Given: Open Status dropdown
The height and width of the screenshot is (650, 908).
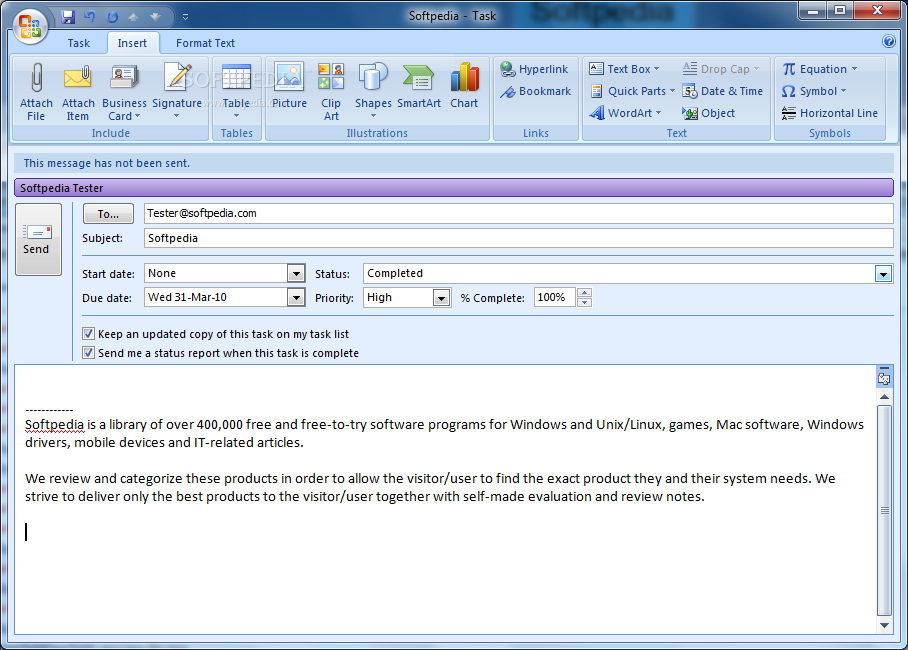Looking at the screenshot, I should [x=883, y=274].
